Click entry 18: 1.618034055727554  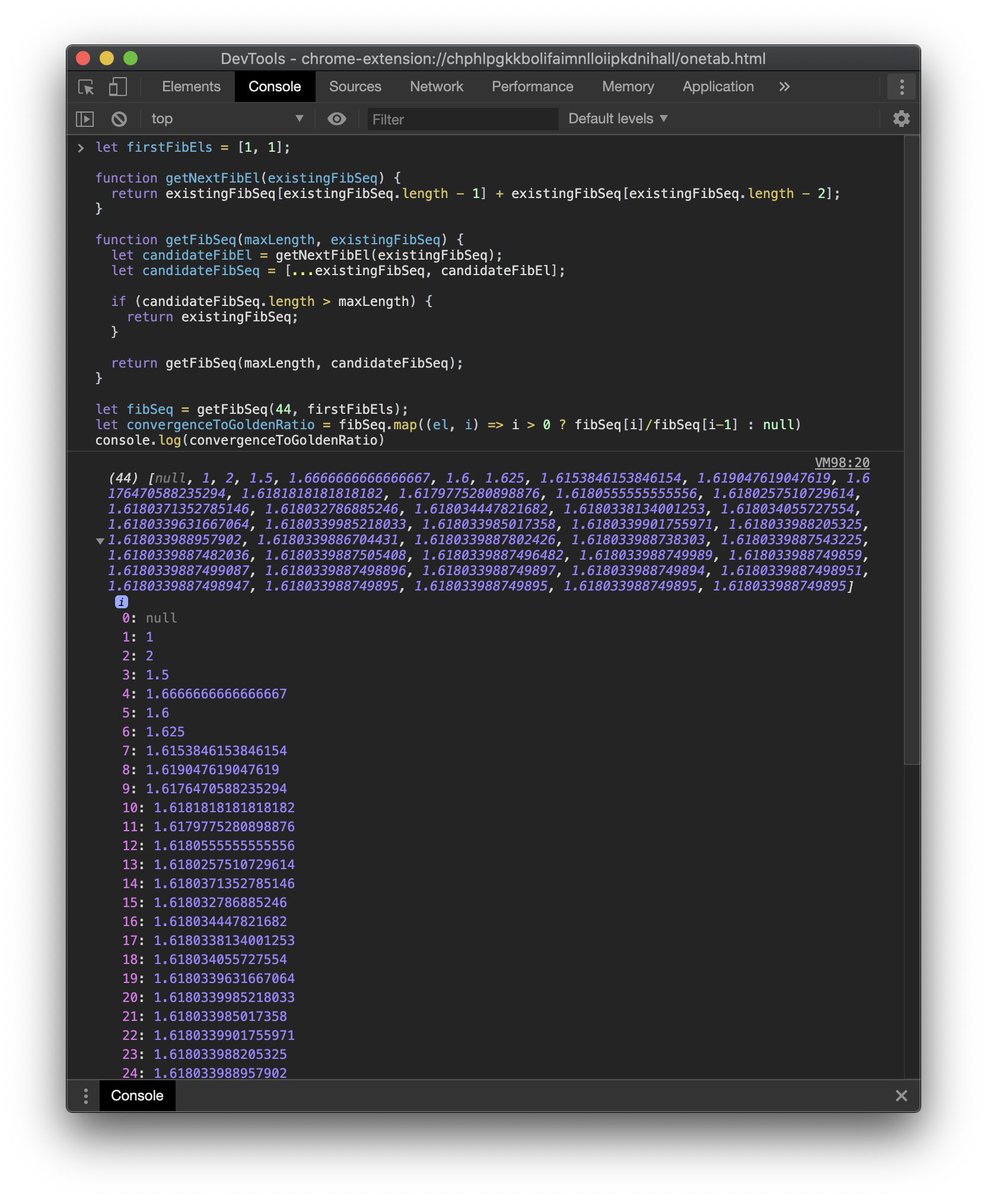point(204,959)
